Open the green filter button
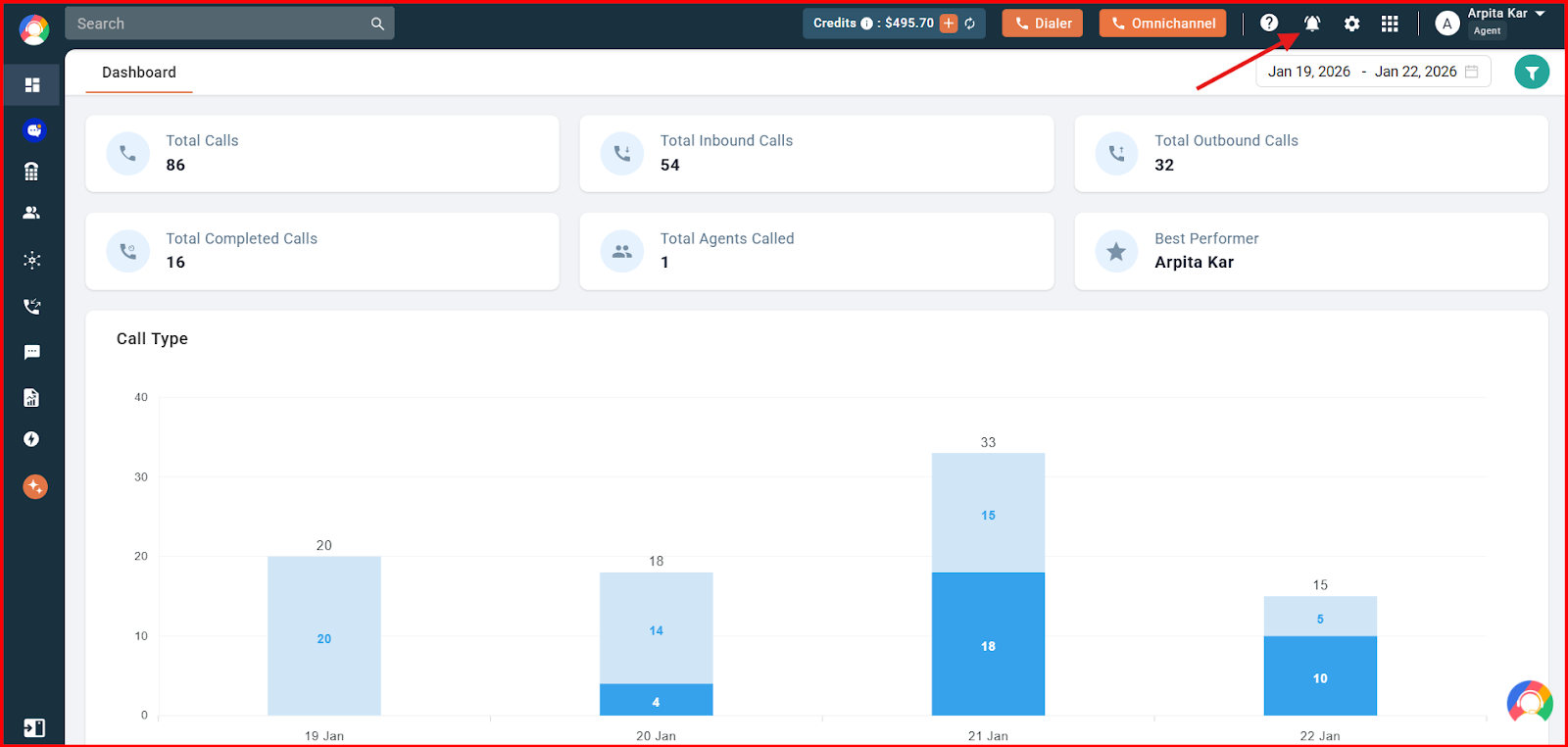This screenshot has width=1568, height=747. (1532, 72)
